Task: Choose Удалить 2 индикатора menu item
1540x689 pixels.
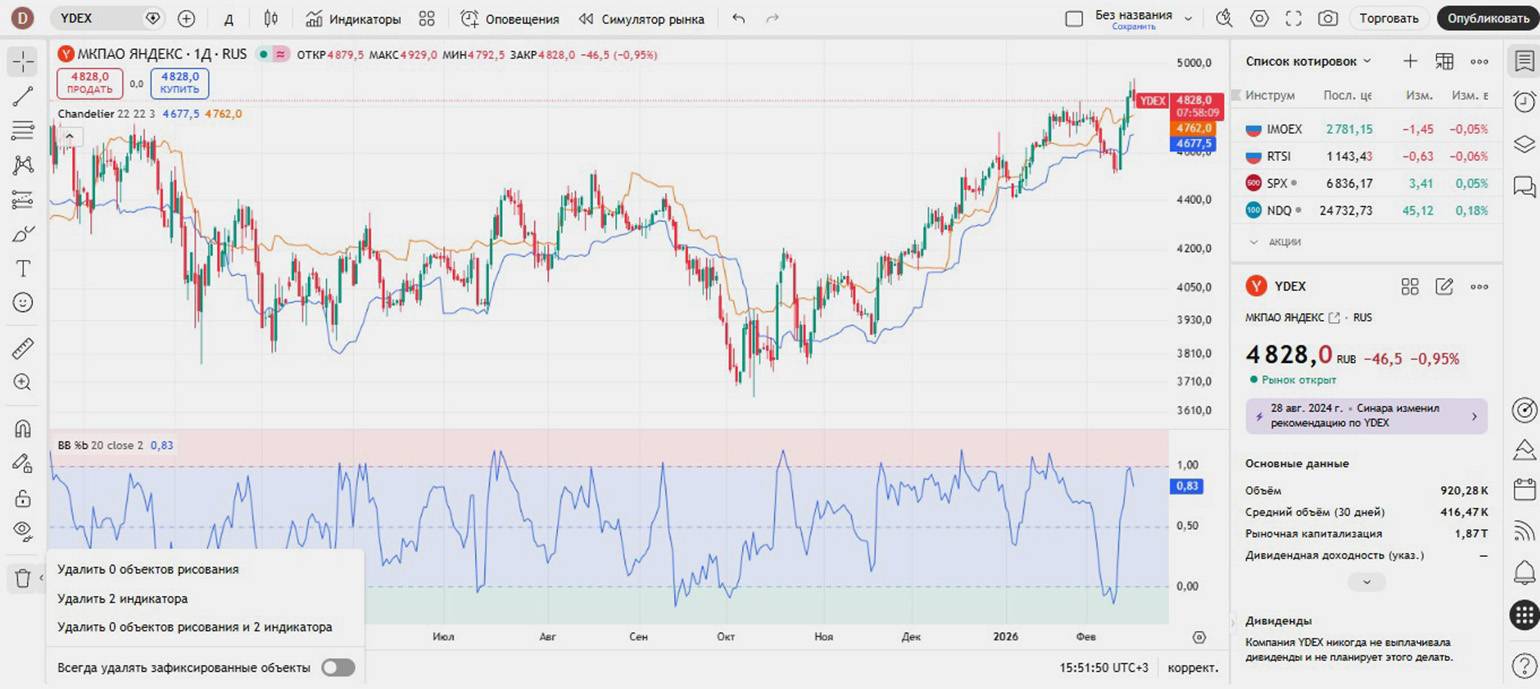Action: click(123, 599)
